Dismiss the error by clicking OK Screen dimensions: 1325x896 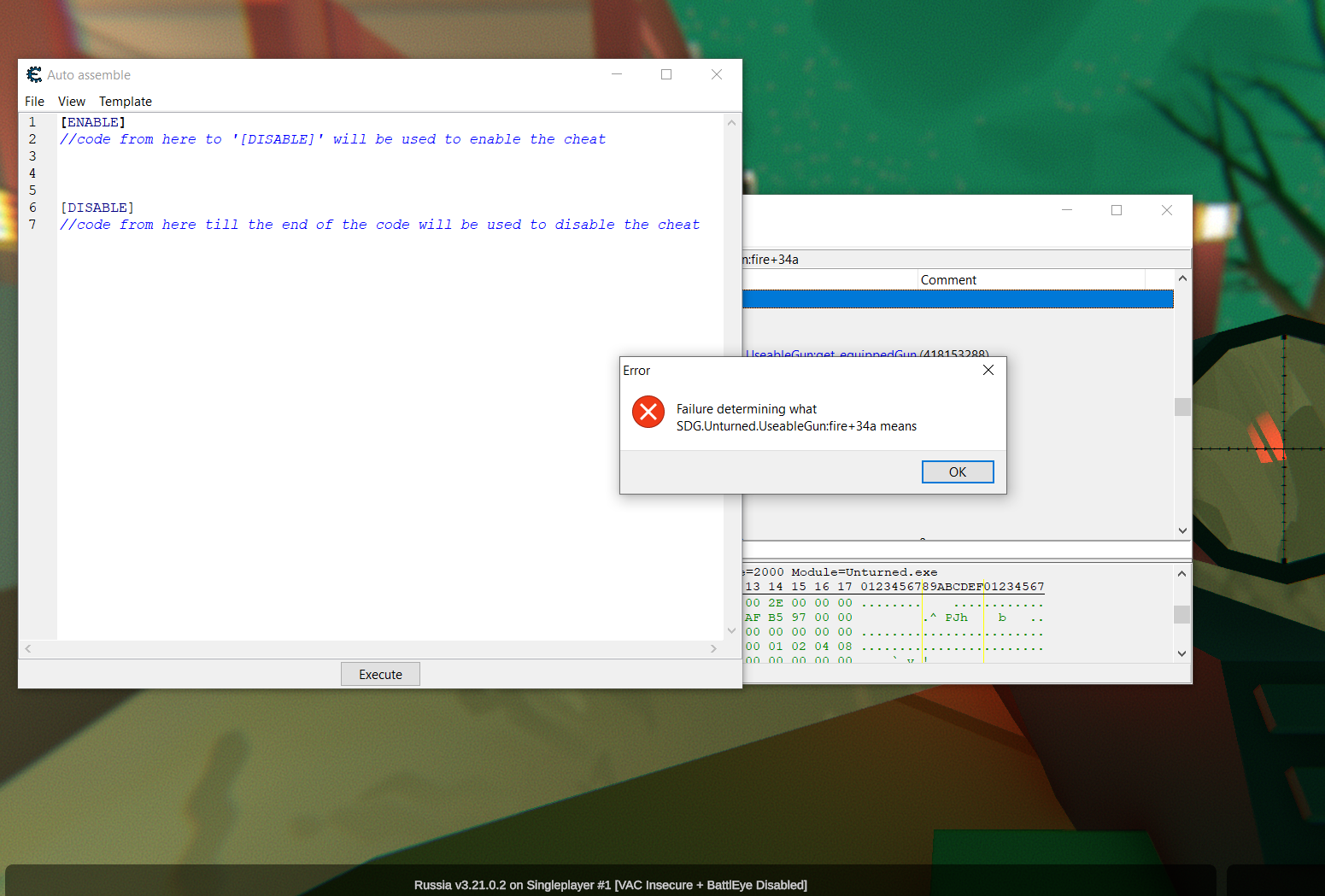tap(957, 471)
